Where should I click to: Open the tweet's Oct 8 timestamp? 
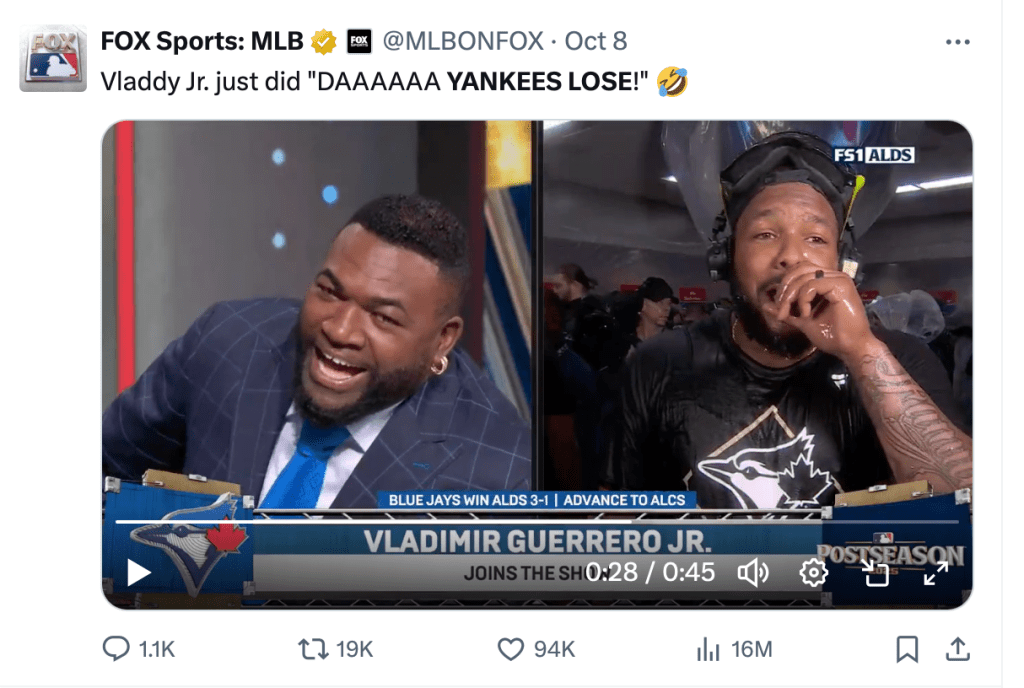click(596, 41)
